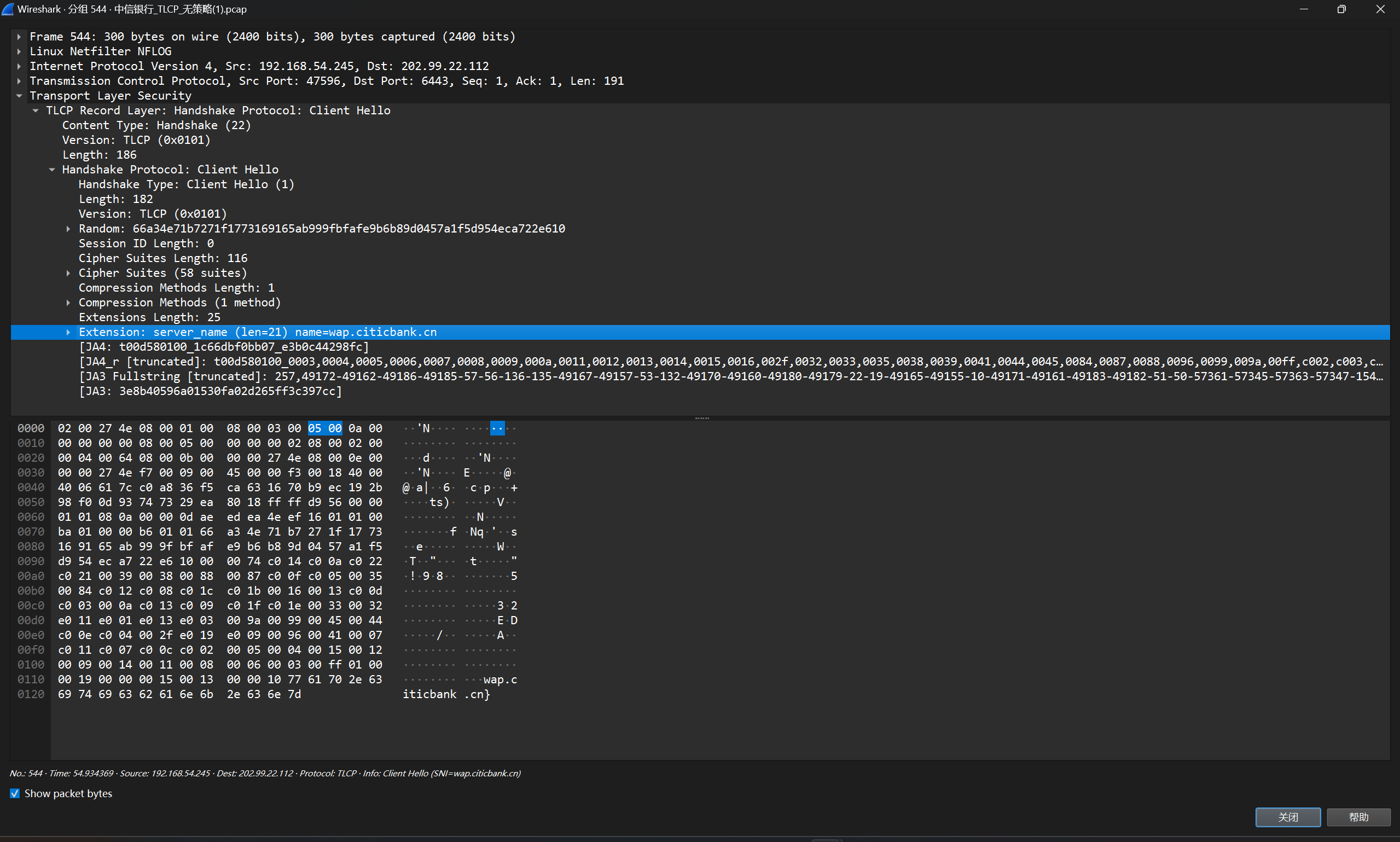Image resolution: width=1400 pixels, height=842 pixels.
Task: Expand the Linux Netfilter NFLOG node
Action: click(19, 51)
